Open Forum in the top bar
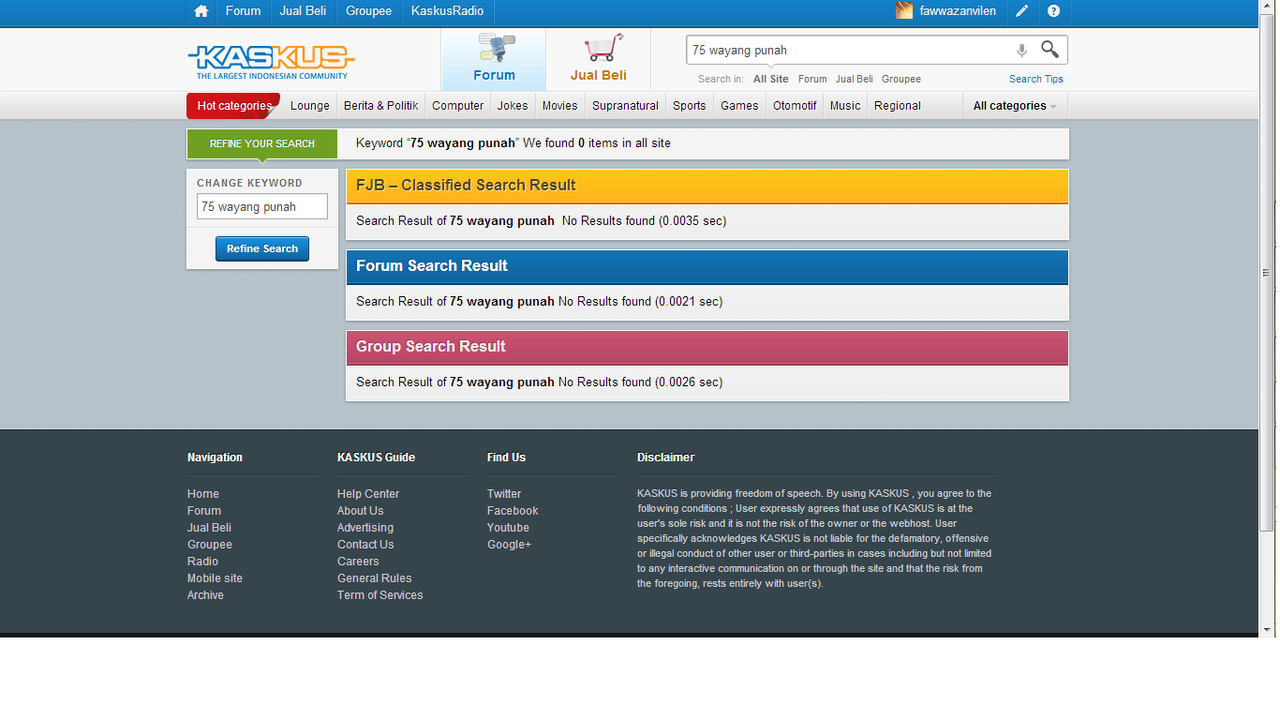The height and width of the screenshot is (720, 1280). point(243,11)
